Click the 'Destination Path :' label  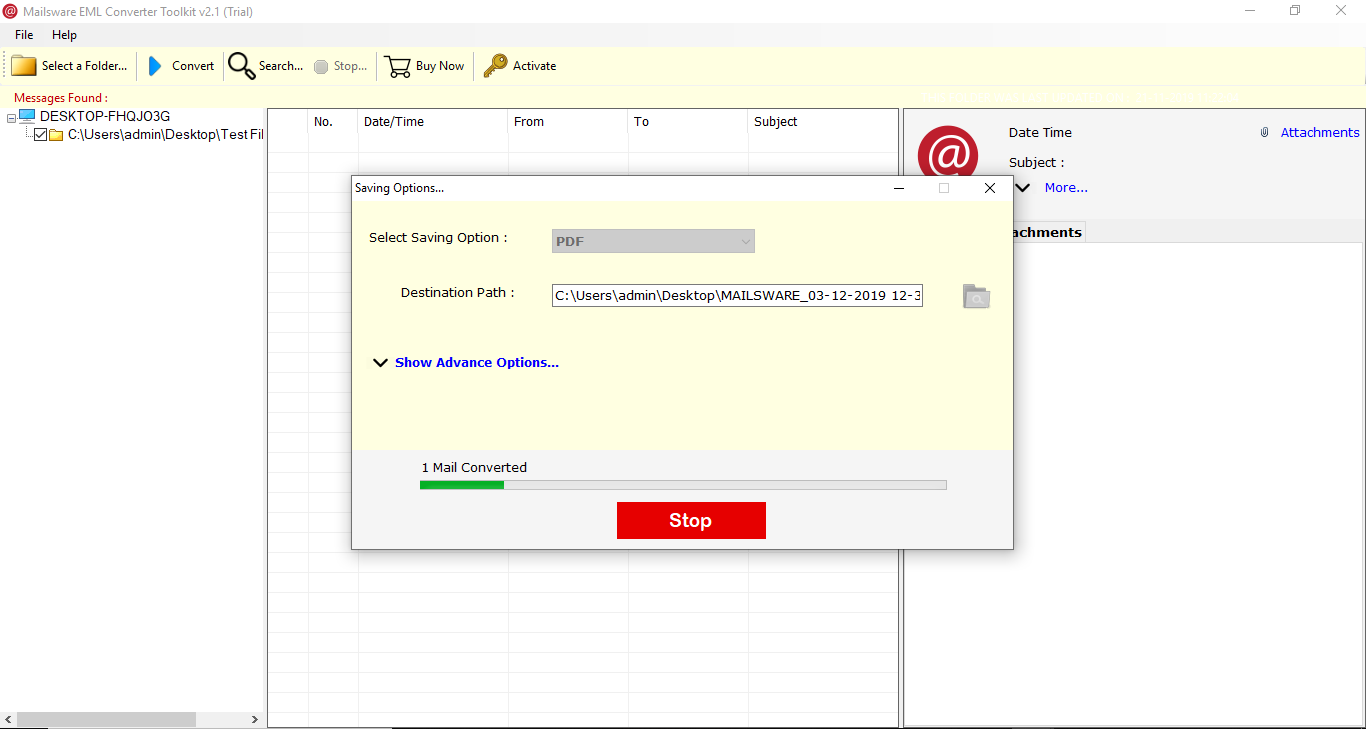tap(457, 293)
